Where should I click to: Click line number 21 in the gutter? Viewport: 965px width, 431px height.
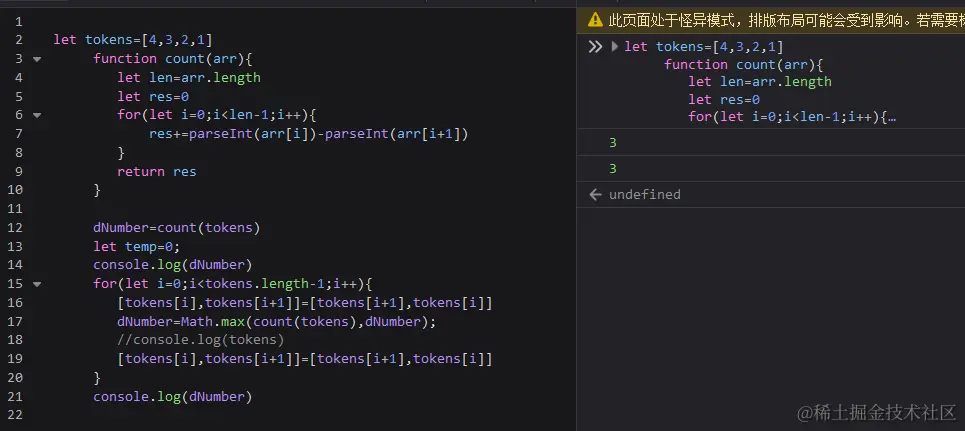tap(15, 397)
